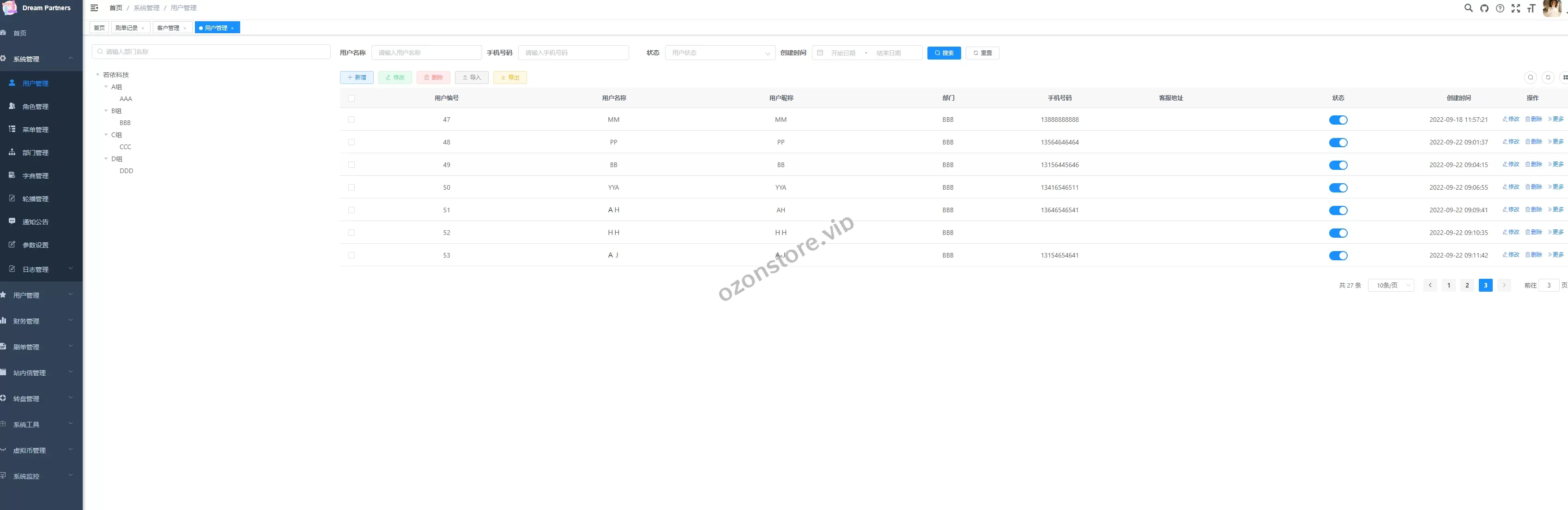The height and width of the screenshot is (510, 1568).
Task: Switch to the 客户管理 tab
Action: (168, 28)
